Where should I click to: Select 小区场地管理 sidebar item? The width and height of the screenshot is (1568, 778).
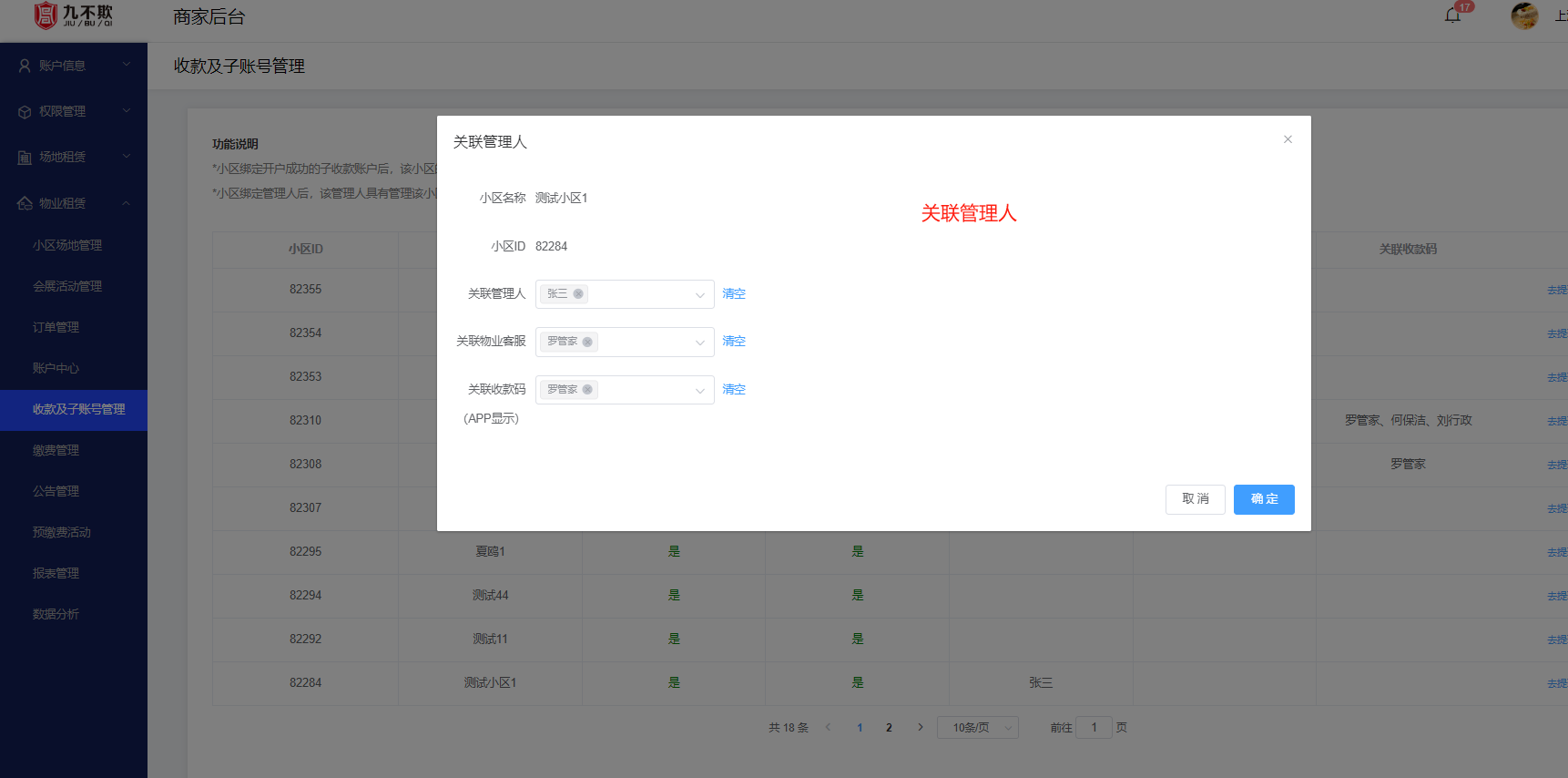tap(67, 245)
